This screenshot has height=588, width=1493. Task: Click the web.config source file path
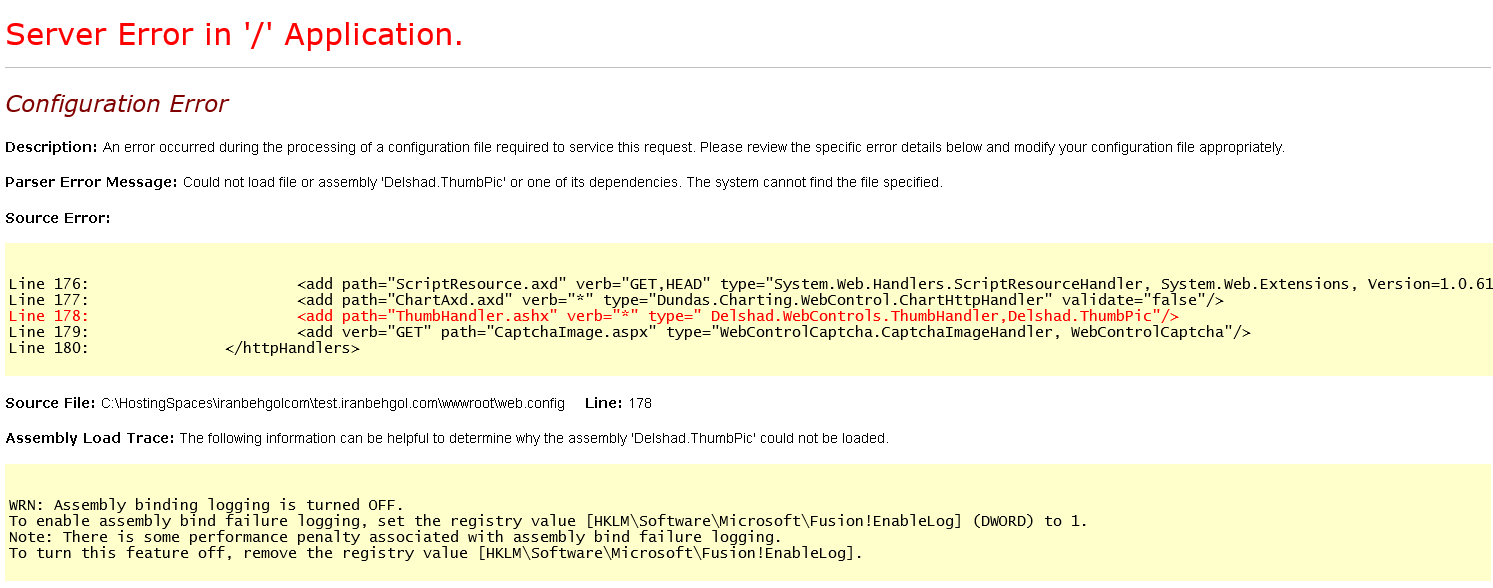coord(333,403)
